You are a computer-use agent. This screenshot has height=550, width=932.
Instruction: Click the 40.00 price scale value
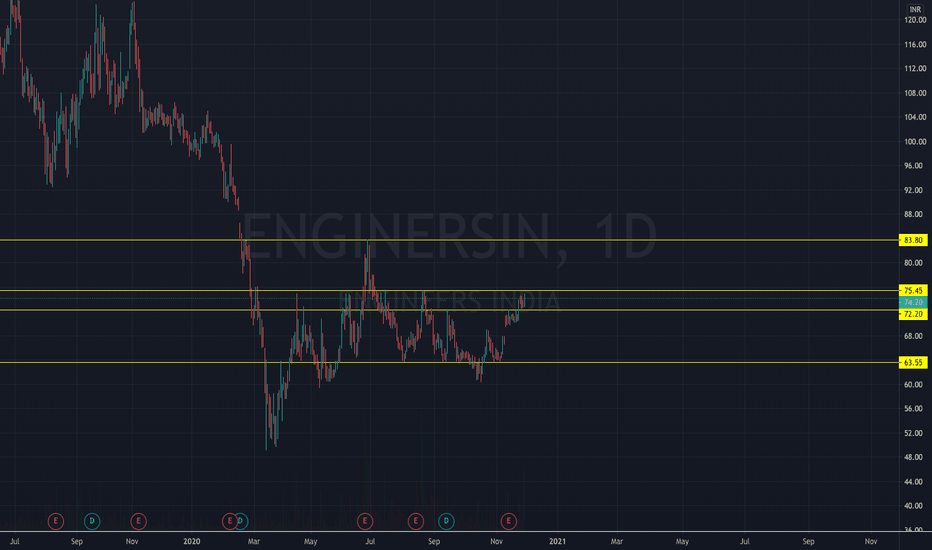915,506
